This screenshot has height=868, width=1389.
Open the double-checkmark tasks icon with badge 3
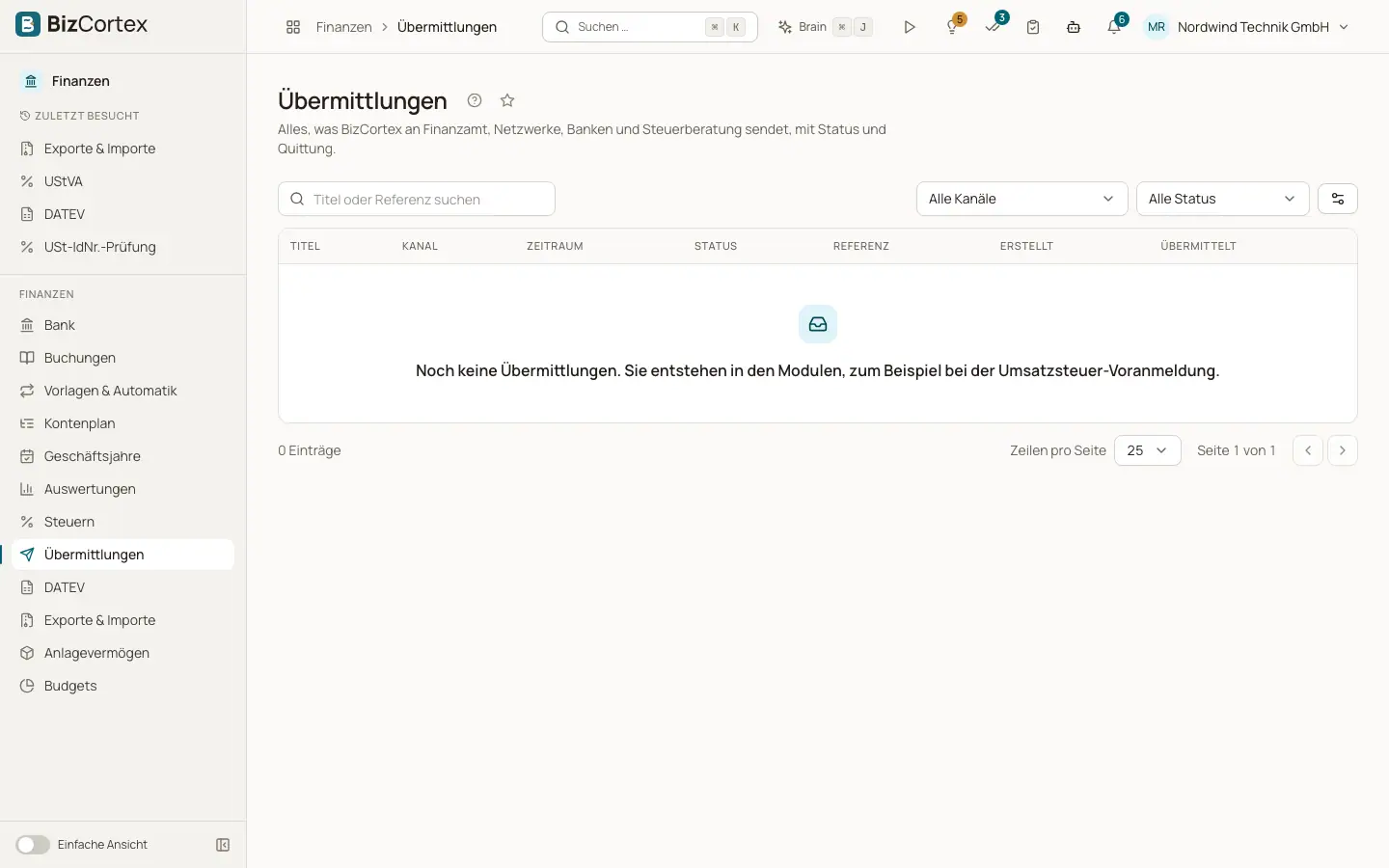pos(993,27)
